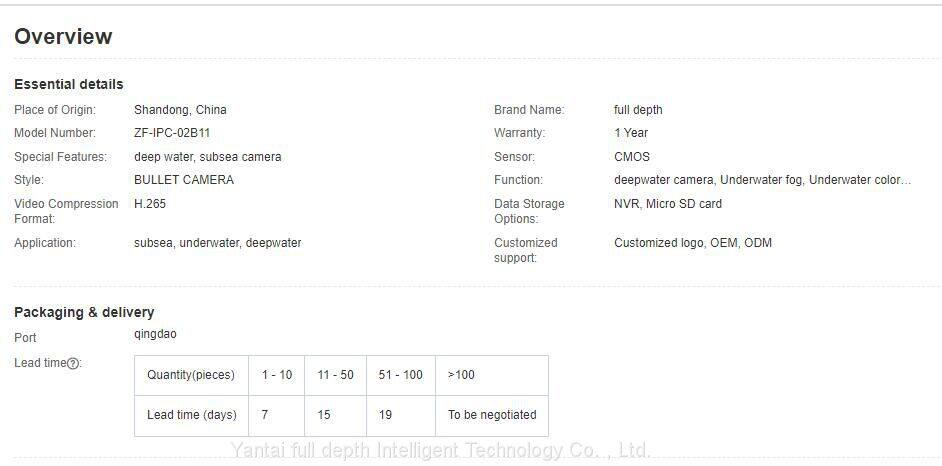Click the CMOS sensor value
This screenshot has height=466, width=942.
click(x=632, y=157)
